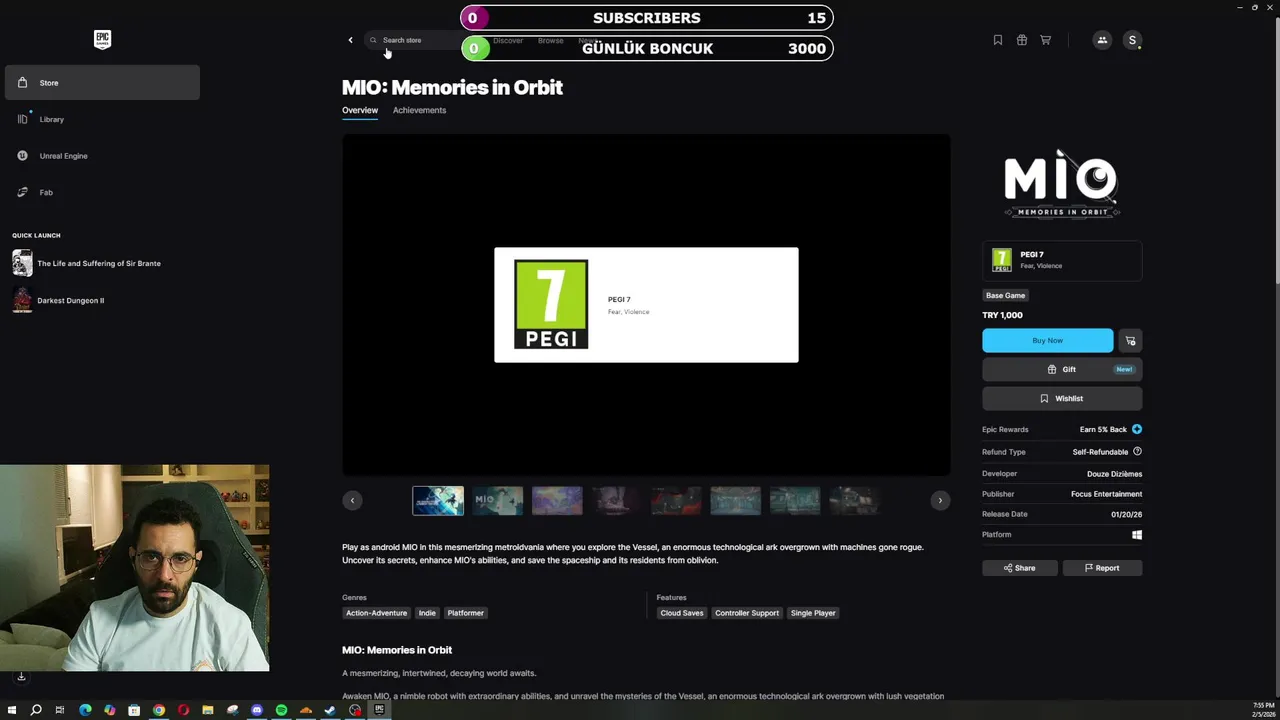Image resolution: width=1280 pixels, height=720 pixels.
Task: Open the friends icon in header
Action: (1102, 40)
